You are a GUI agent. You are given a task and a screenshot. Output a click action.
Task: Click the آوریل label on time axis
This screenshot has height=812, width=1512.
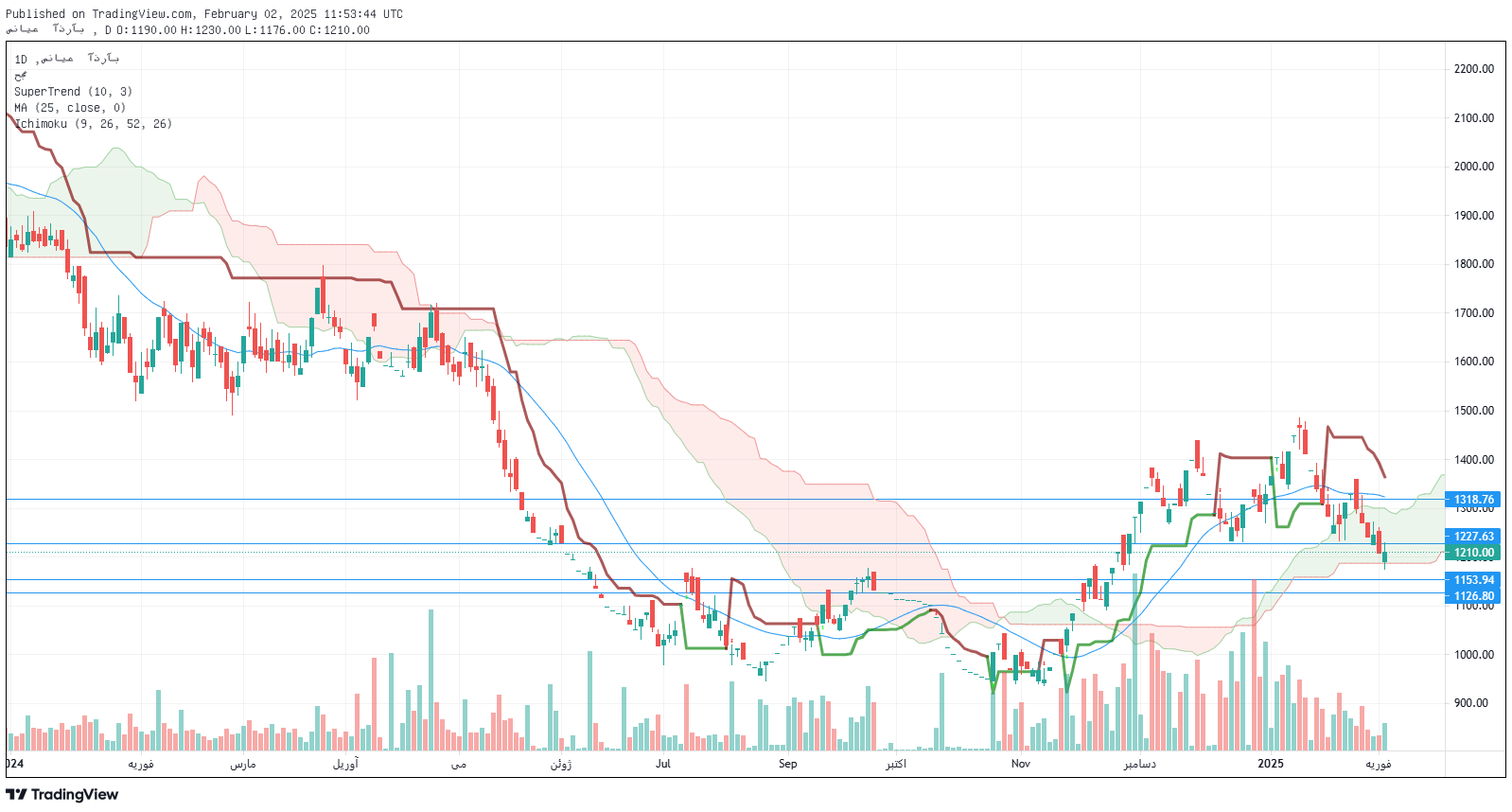[x=345, y=764]
